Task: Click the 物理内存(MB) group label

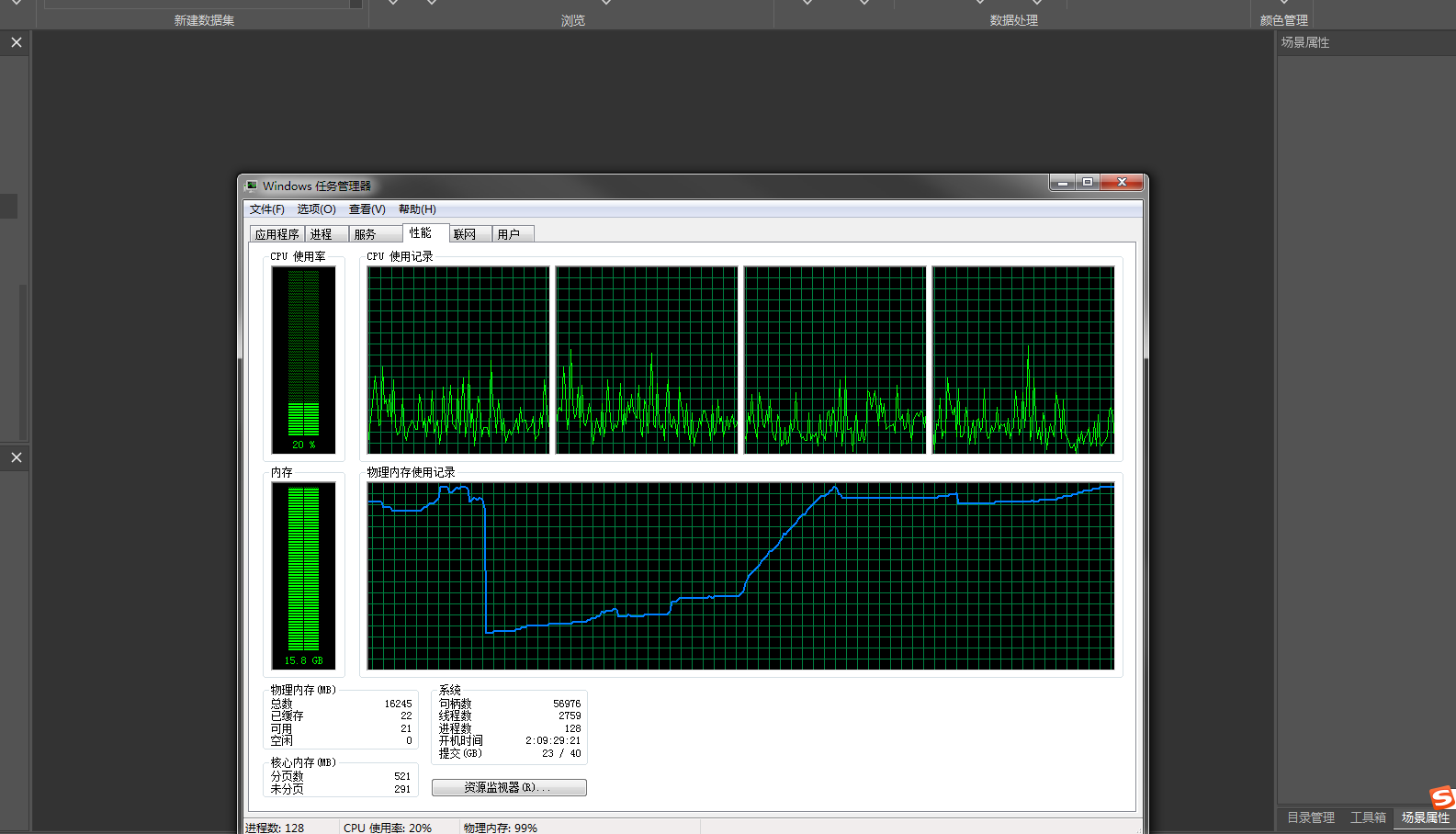Action: pos(303,690)
